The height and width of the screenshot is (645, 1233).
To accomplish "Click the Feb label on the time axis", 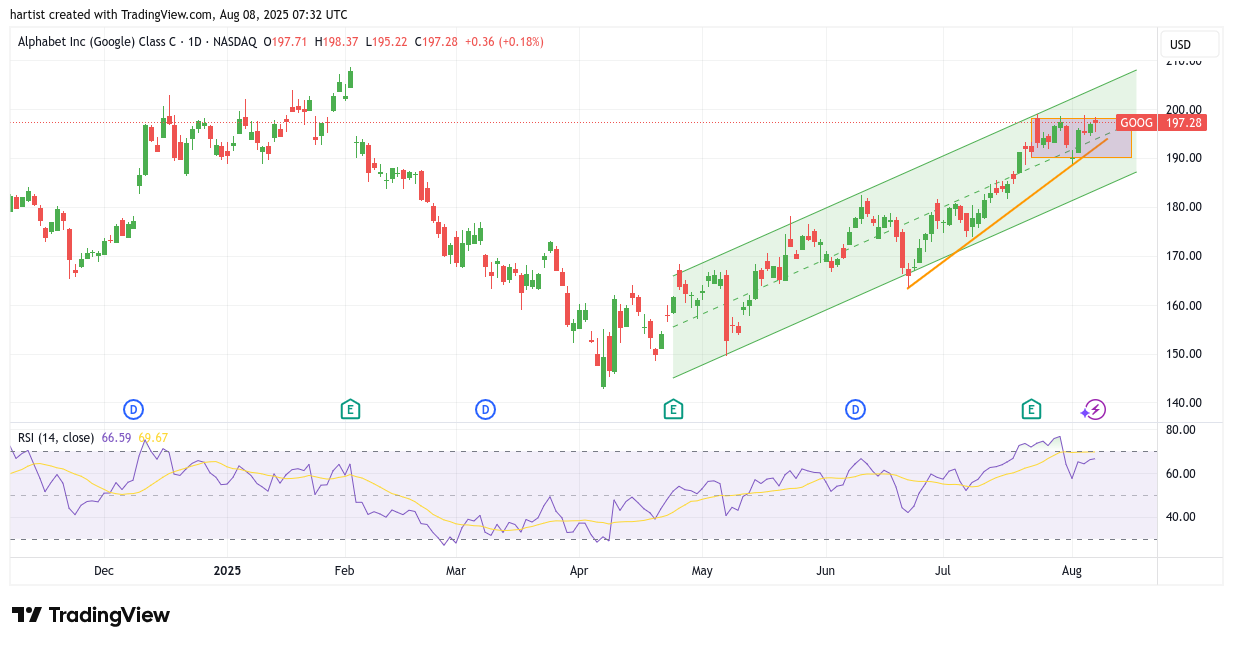I will click(x=345, y=571).
